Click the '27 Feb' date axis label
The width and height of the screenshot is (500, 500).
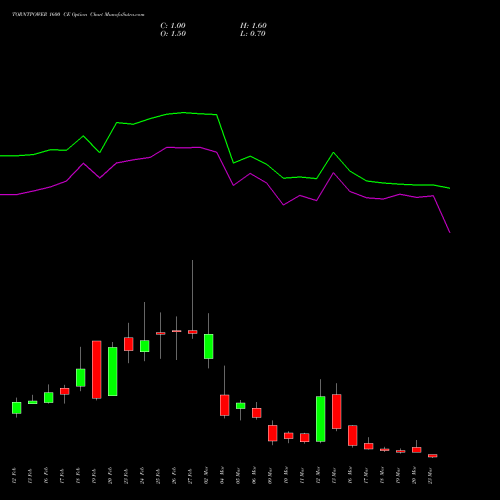click(x=190, y=475)
